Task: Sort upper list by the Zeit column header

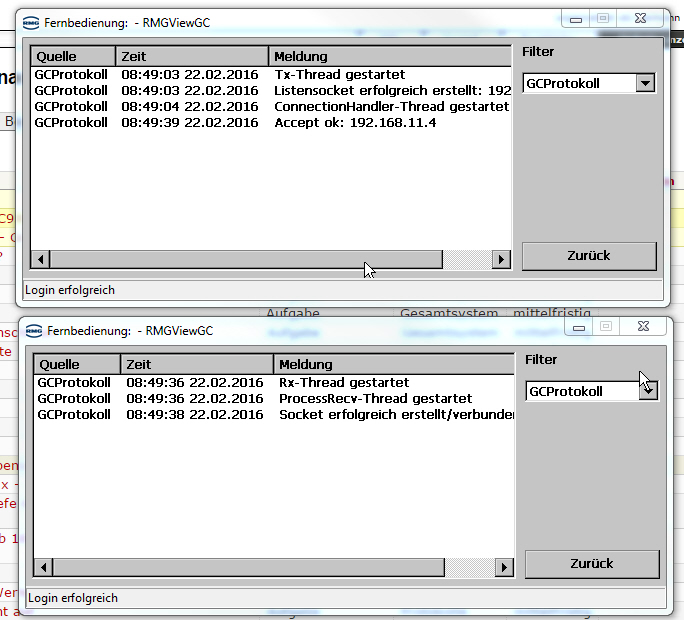Action: [192, 56]
